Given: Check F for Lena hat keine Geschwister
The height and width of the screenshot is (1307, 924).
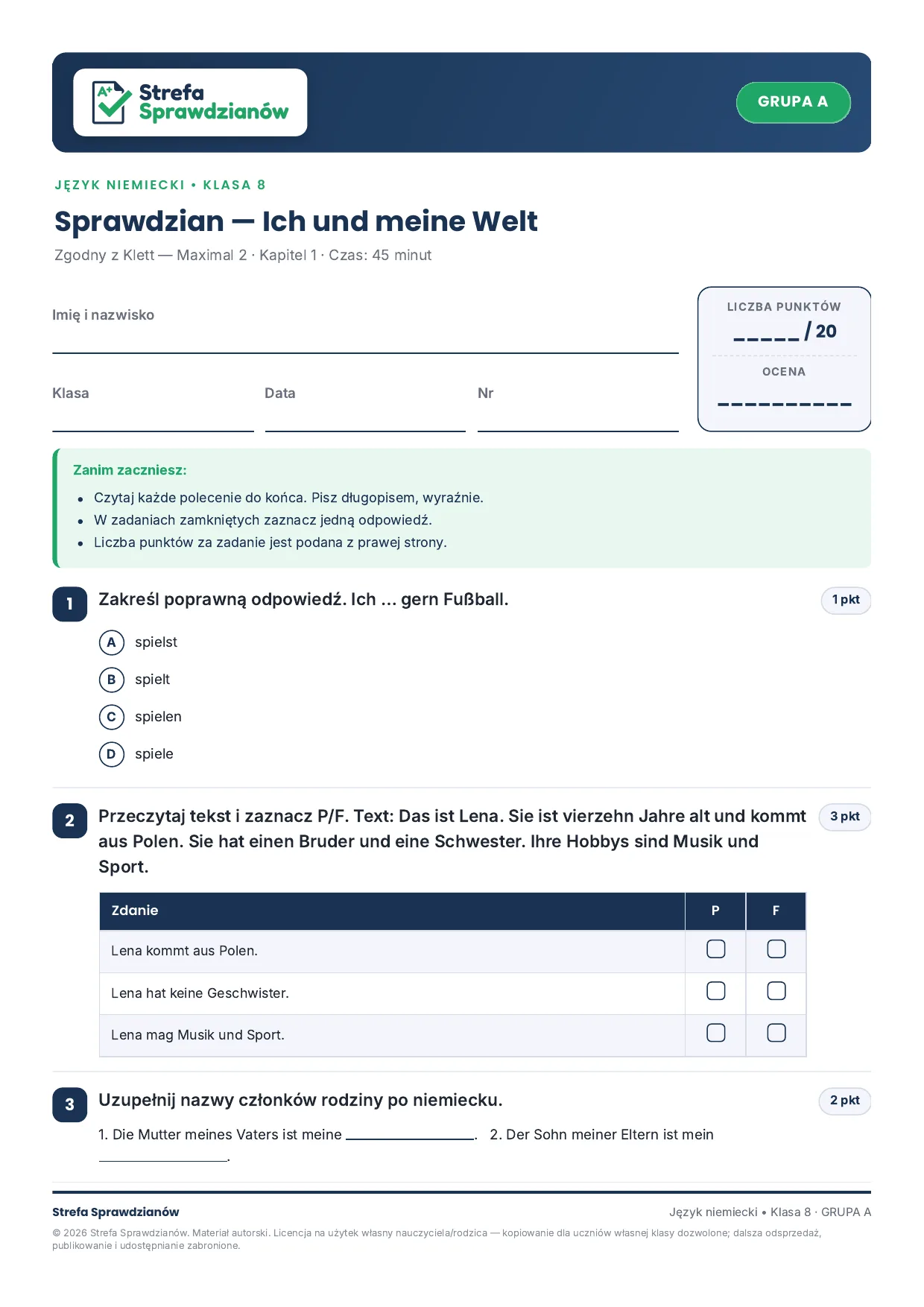Looking at the screenshot, I should [776, 991].
